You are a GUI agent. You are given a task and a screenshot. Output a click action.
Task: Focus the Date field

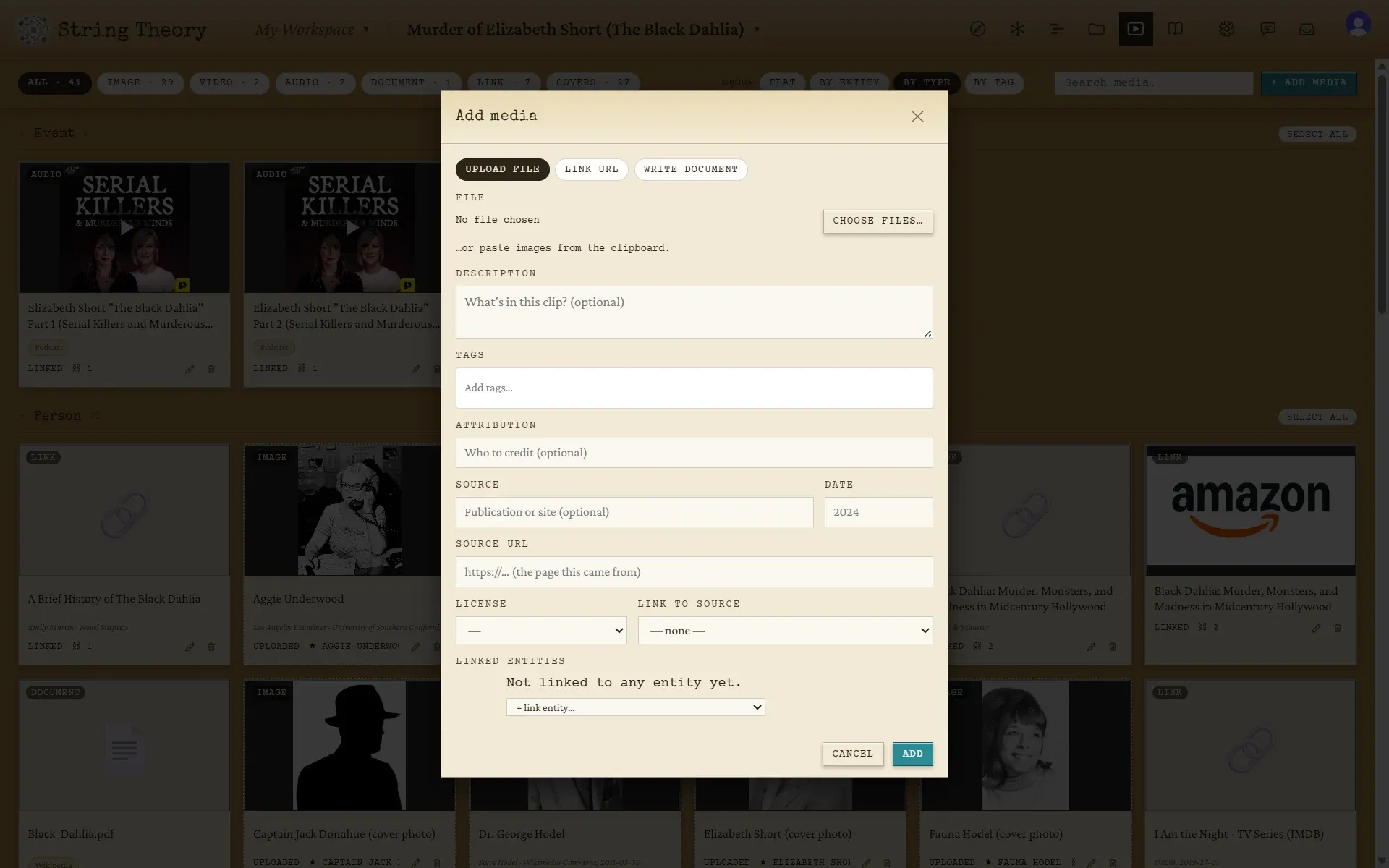pos(878,512)
